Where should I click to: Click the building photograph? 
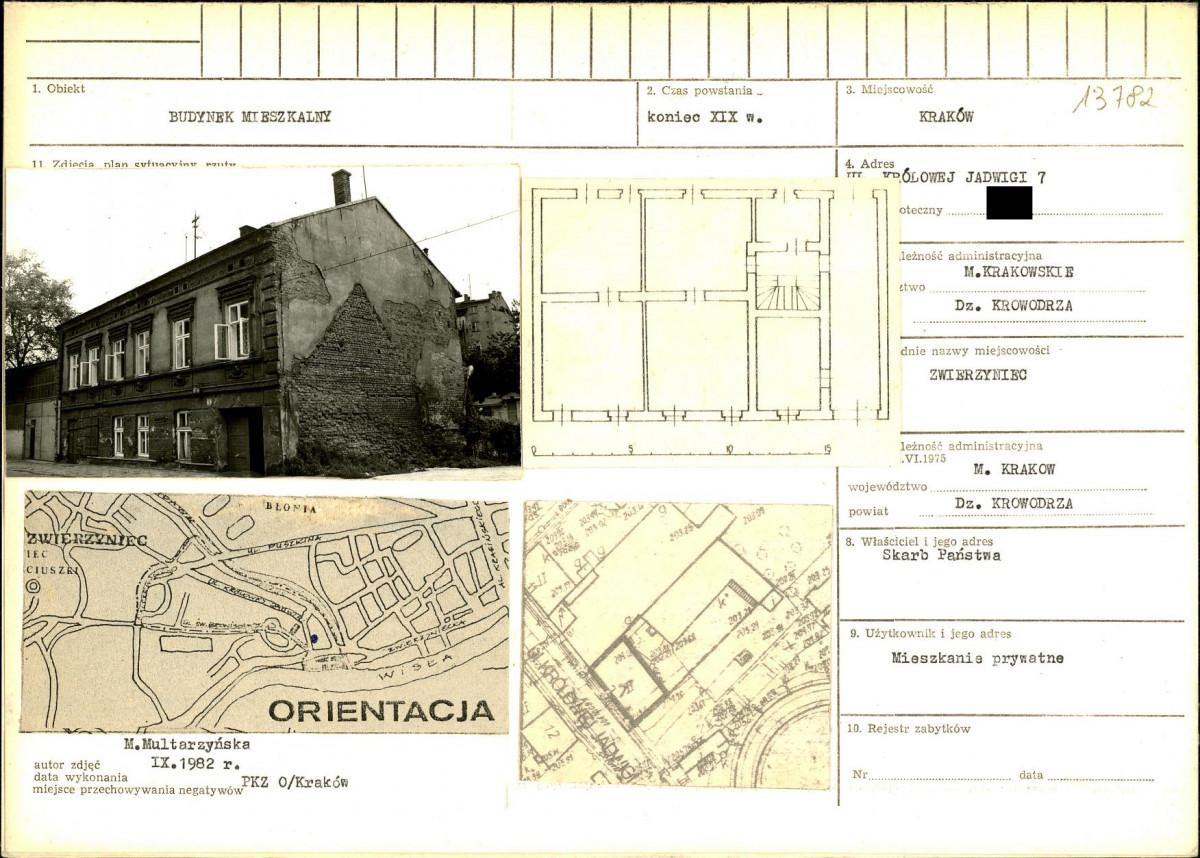click(262, 320)
